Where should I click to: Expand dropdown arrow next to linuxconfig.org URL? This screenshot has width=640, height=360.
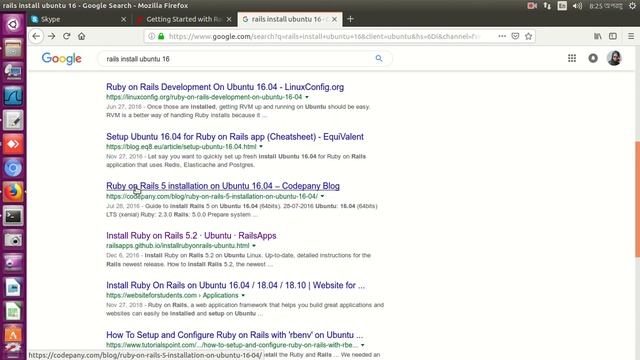coord(307,97)
